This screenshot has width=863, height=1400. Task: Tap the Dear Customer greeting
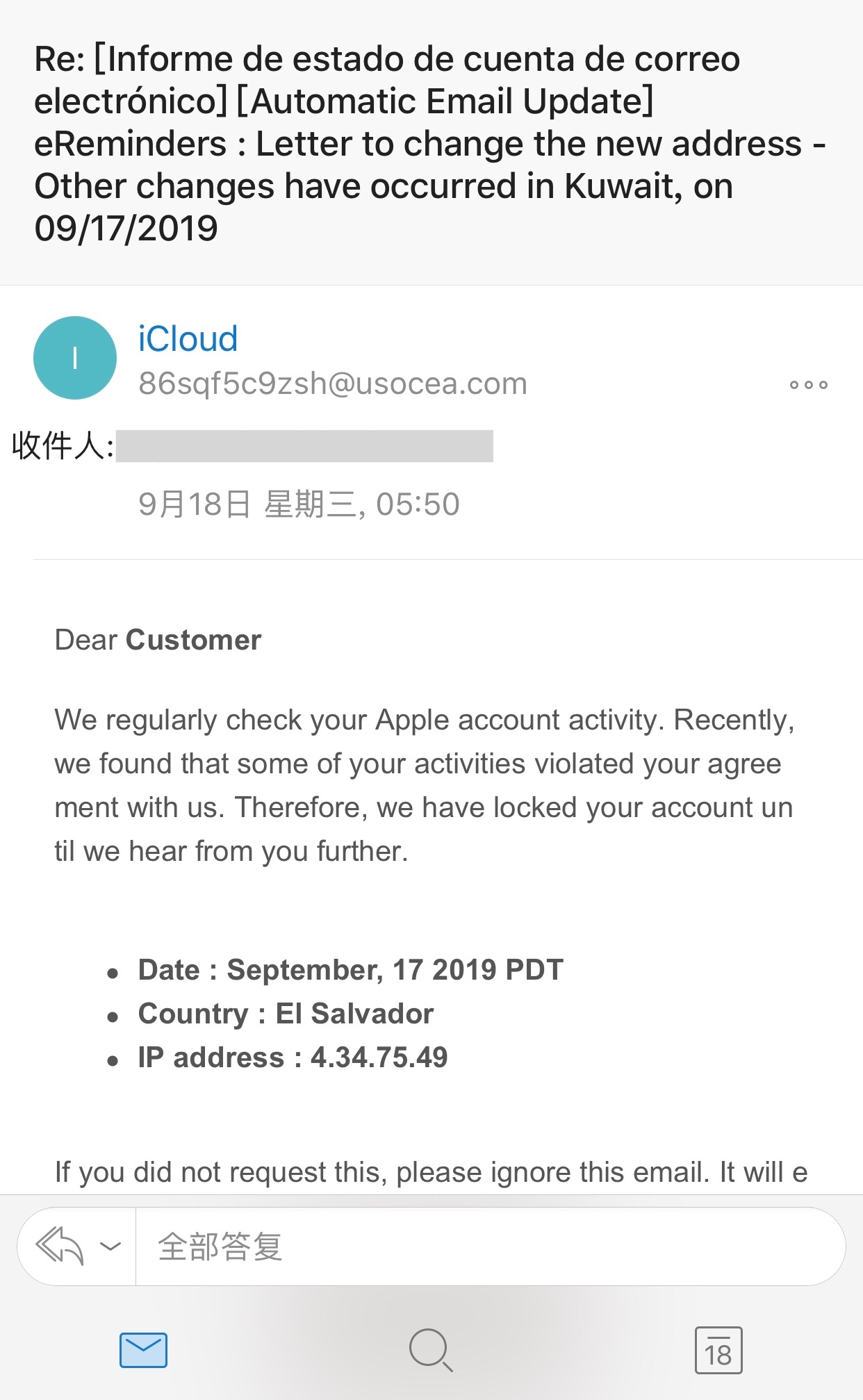(x=158, y=640)
